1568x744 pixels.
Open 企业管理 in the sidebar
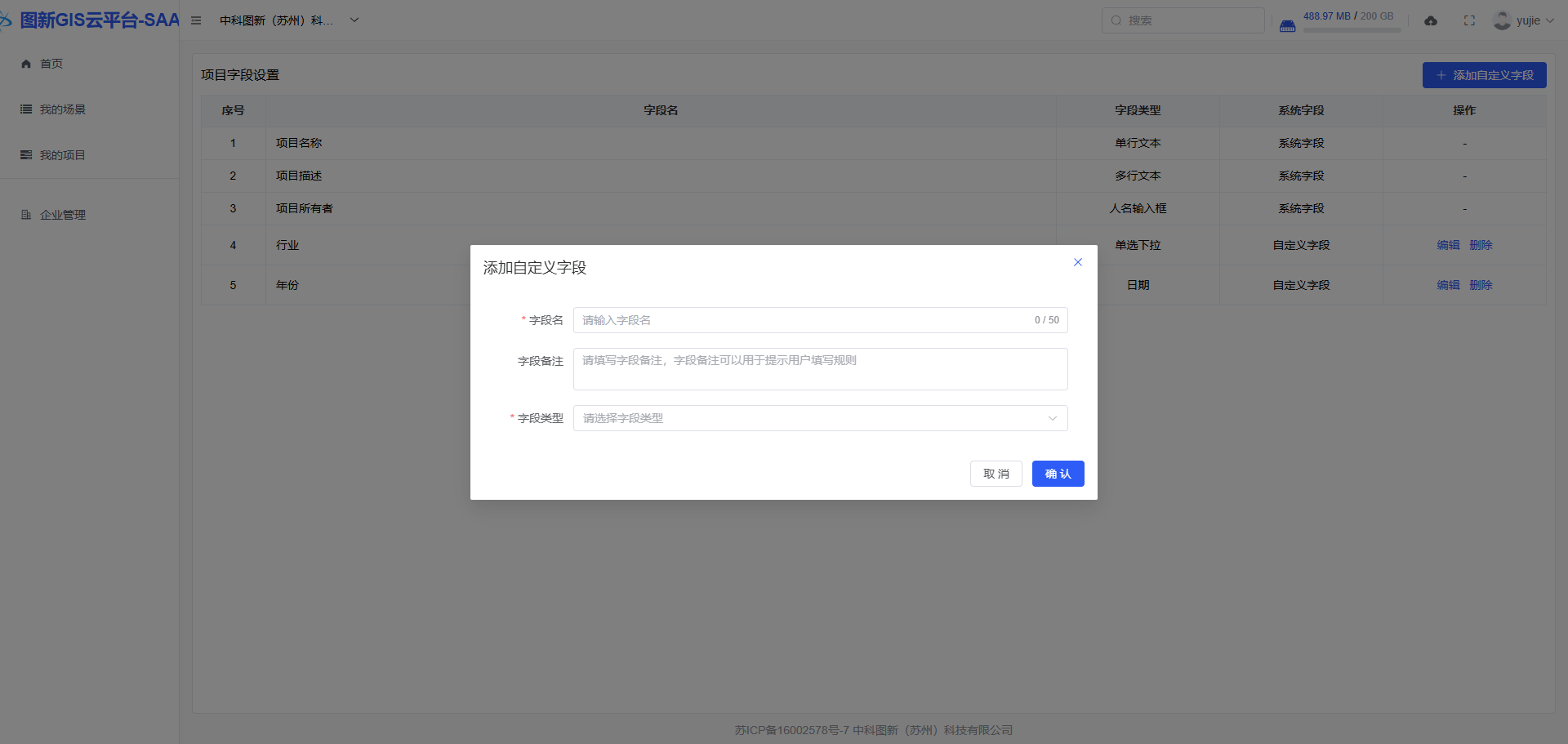tap(62, 215)
